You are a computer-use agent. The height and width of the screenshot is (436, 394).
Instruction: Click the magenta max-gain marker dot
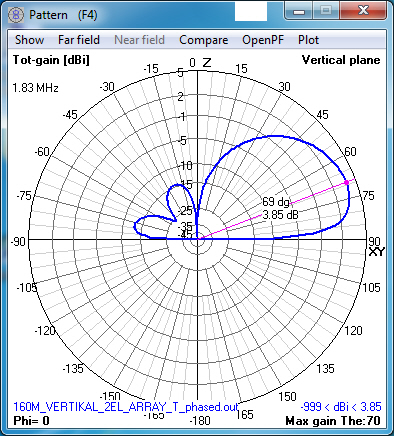click(x=347, y=182)
